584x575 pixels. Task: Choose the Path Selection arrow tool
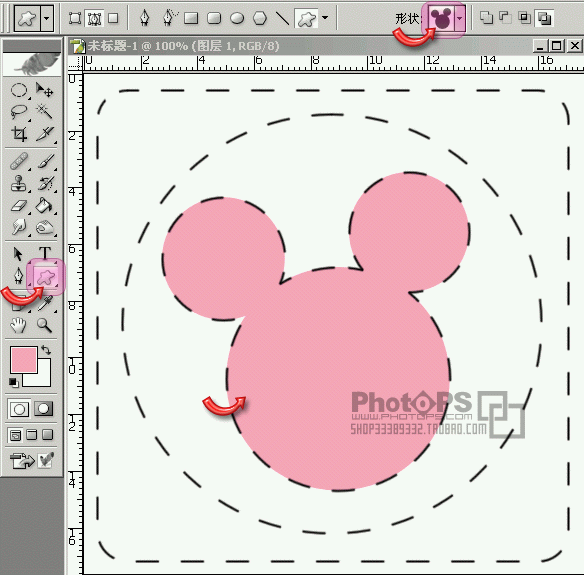click(x=18, y=254)
